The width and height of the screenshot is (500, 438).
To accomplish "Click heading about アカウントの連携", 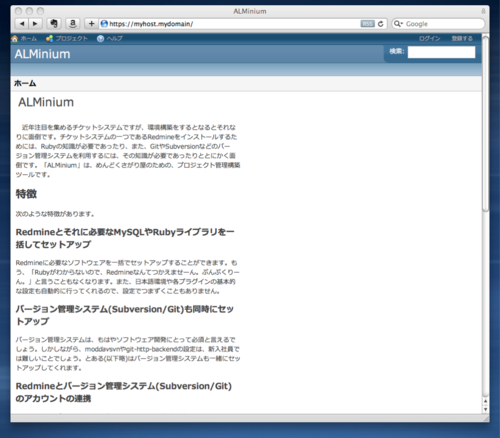I will click(124, 392).
